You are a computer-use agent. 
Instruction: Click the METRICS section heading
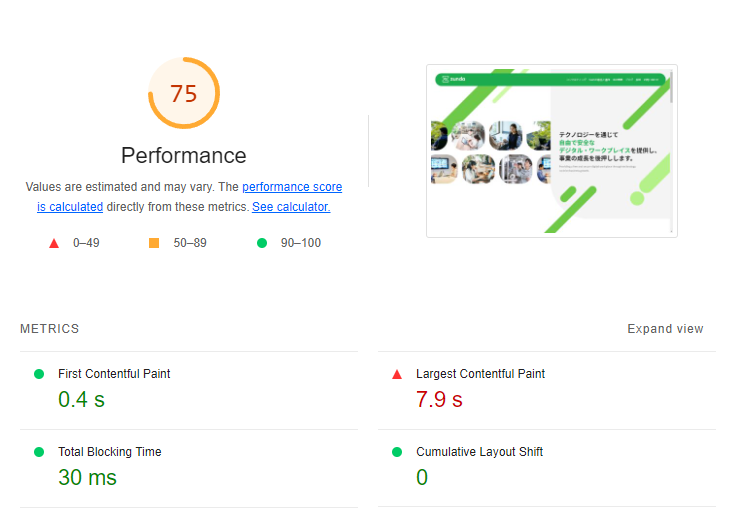(x=49, y=329)
